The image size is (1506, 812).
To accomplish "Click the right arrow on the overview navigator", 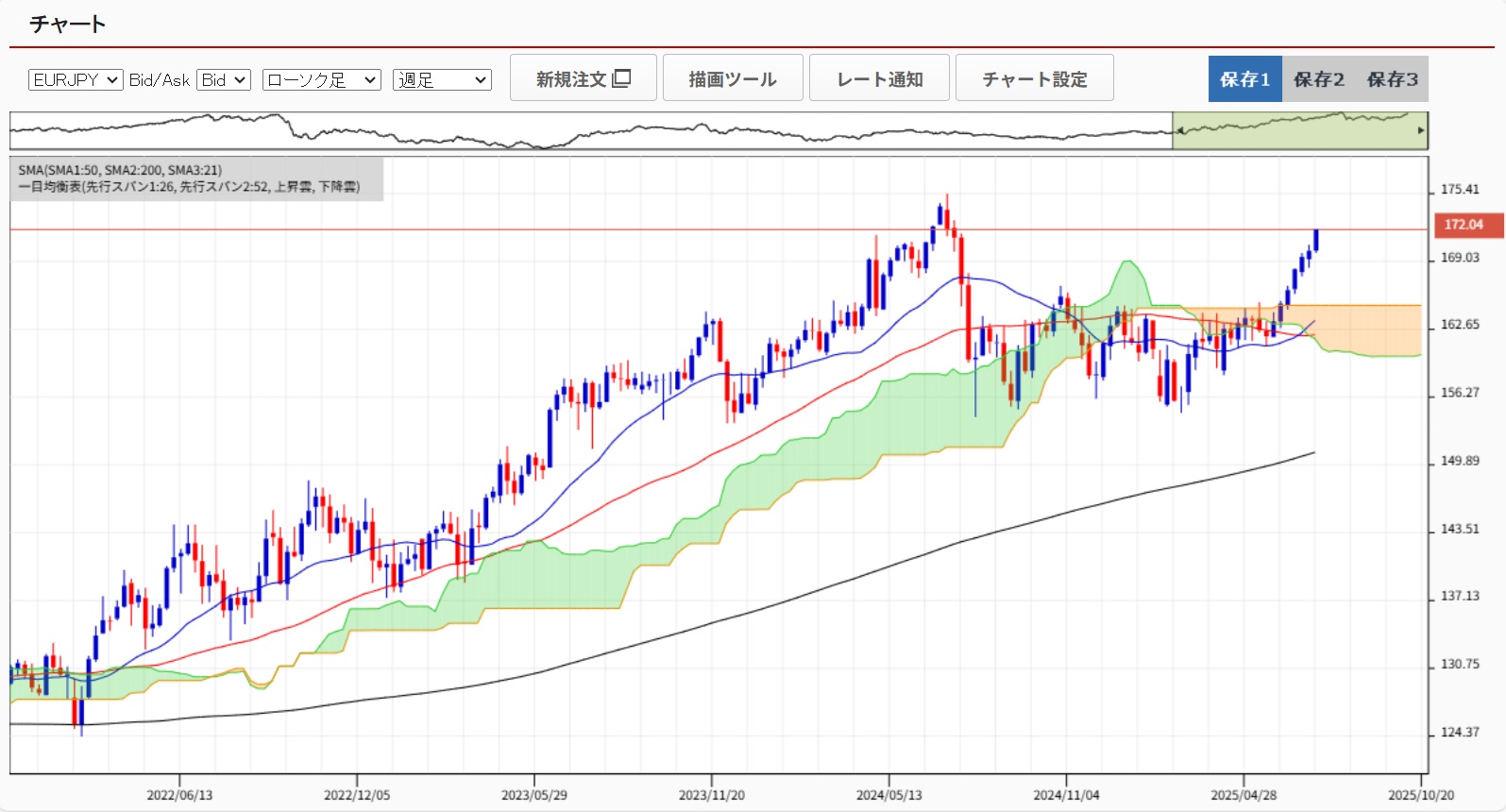I will [x=1421, y=131].
